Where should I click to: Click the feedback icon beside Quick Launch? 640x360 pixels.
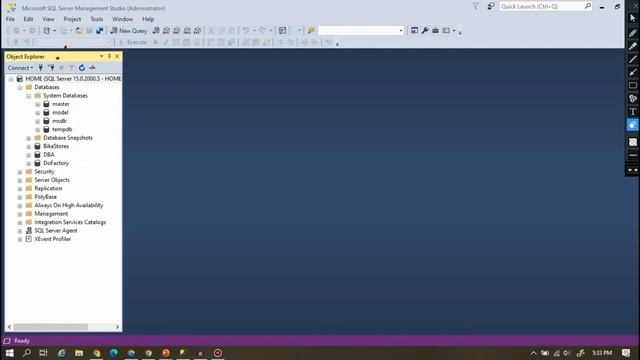coord(491,7)
